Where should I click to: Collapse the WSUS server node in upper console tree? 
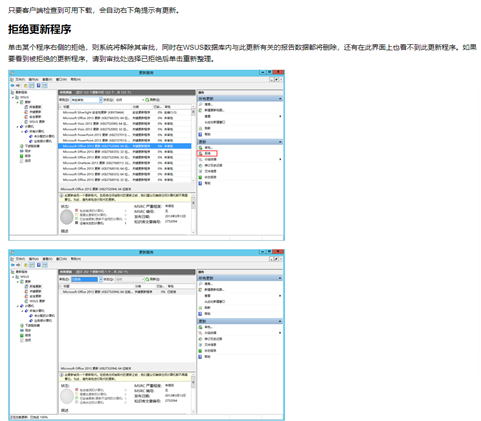tap(13, 98)
